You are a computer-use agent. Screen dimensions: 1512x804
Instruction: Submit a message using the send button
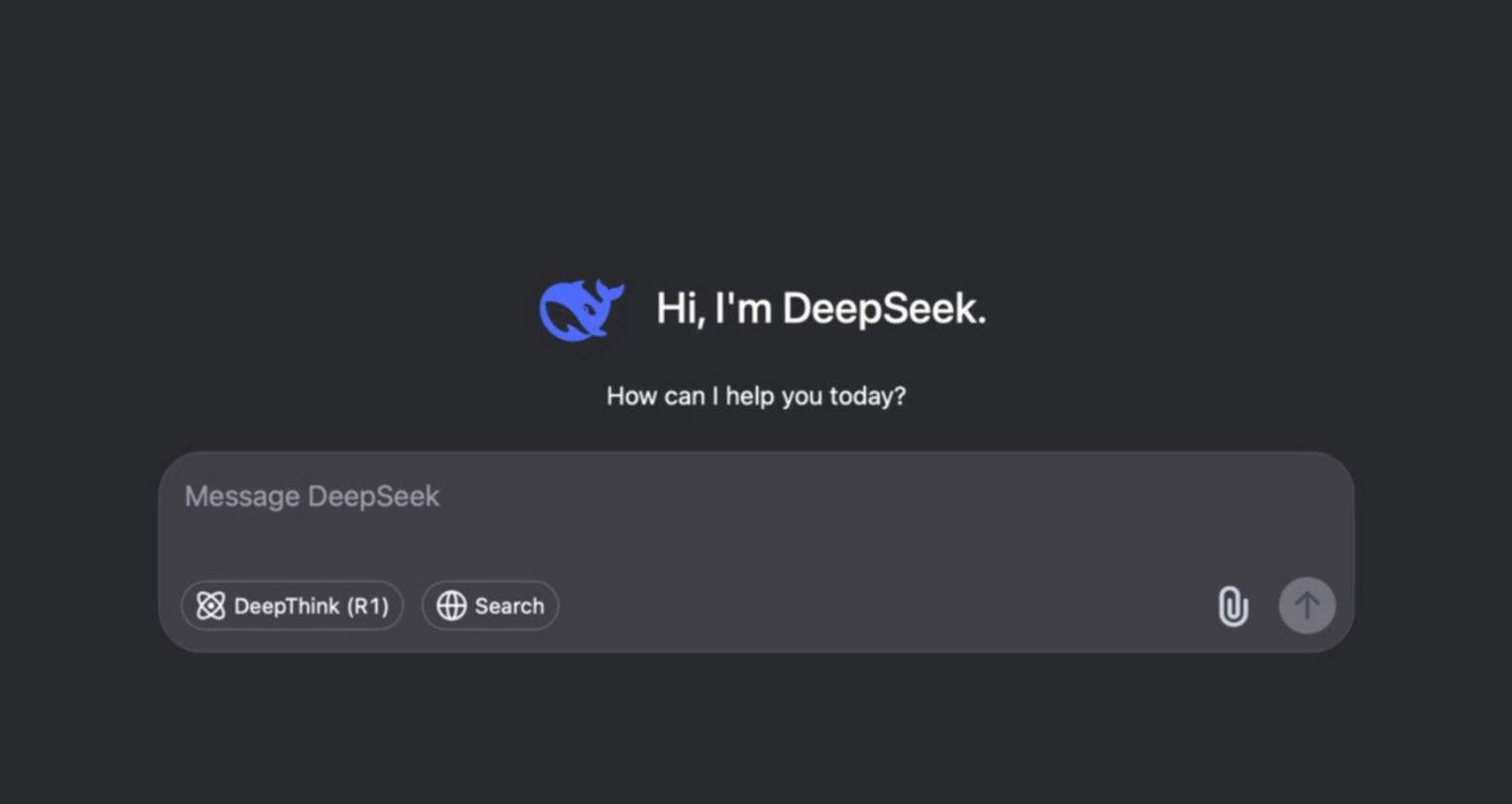click(x=1307, y=605)
